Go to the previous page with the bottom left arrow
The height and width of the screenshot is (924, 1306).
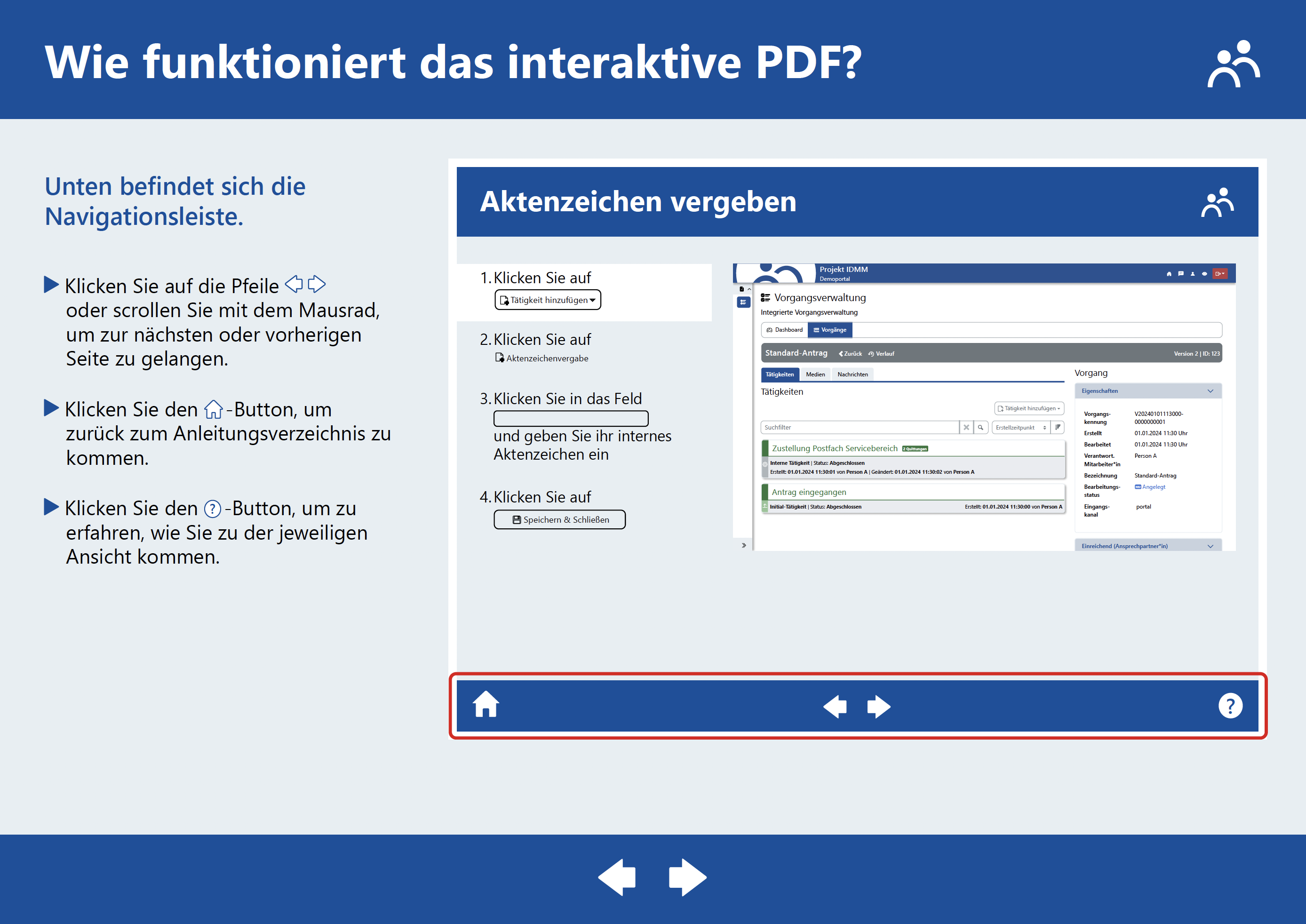tap(617, 877)
